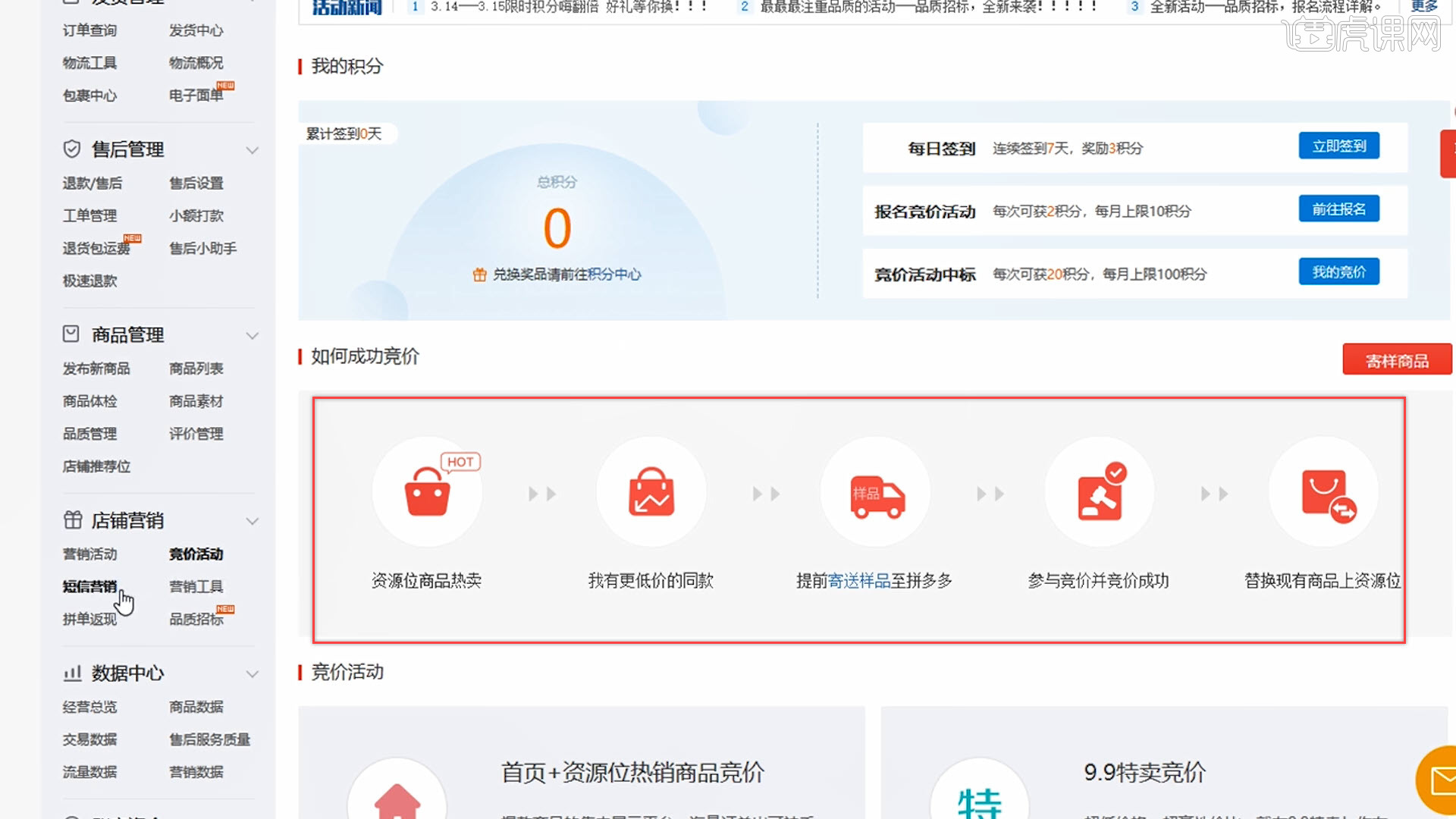
Task: Collapse the 商品管理 section chevron
Action: [x=253, y=335]
